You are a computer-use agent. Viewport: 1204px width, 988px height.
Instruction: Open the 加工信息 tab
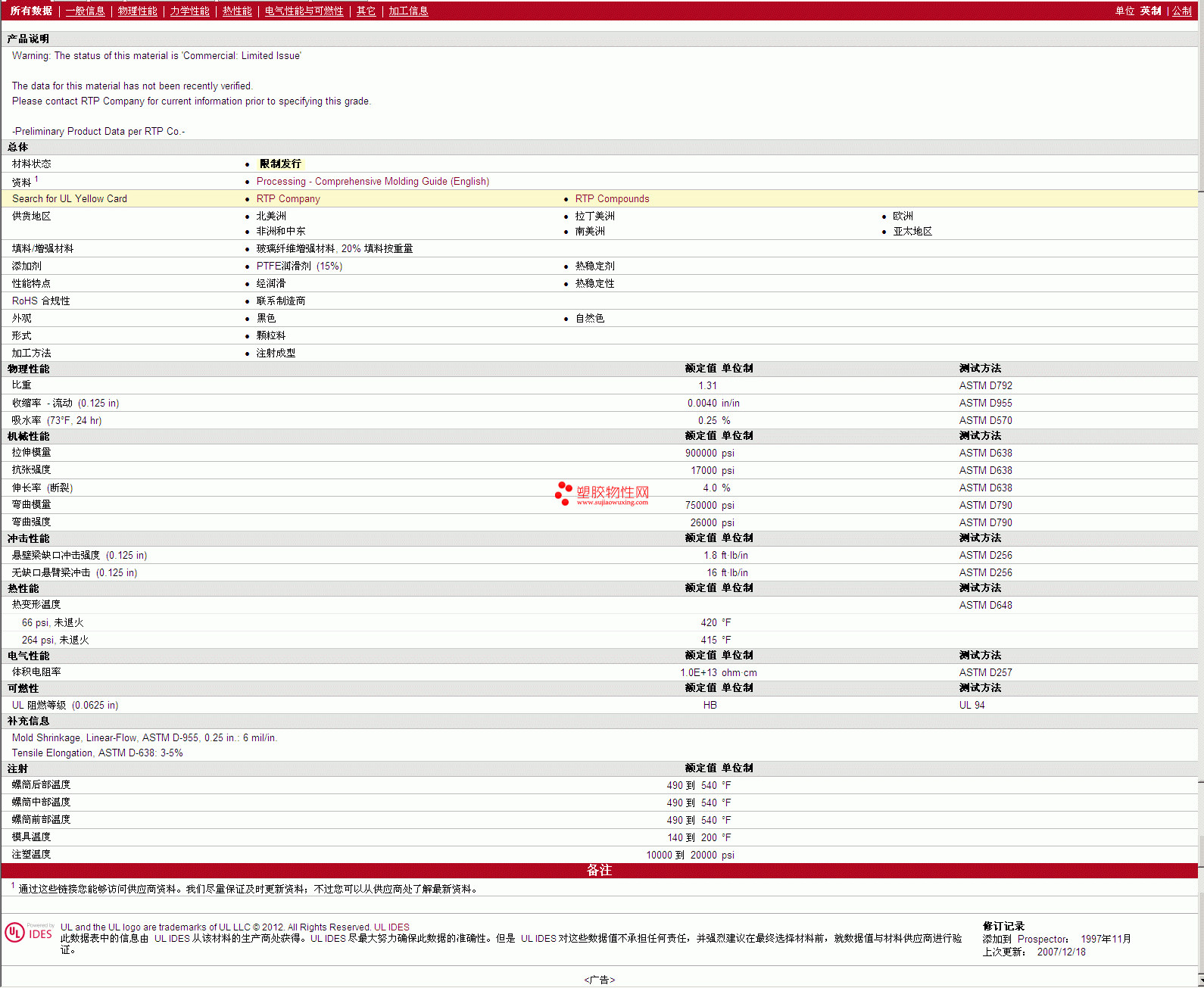(408, 11)
